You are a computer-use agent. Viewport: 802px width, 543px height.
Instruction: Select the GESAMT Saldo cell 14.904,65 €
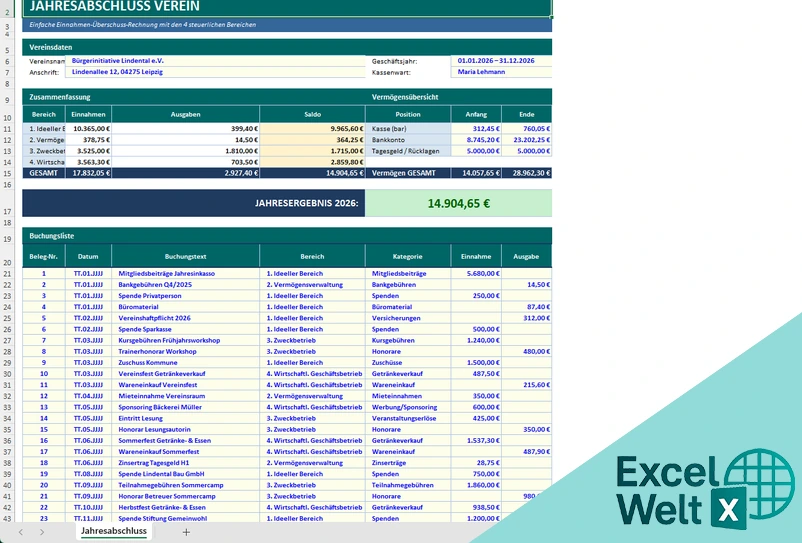pyautogui.click(x=313, y=173)
